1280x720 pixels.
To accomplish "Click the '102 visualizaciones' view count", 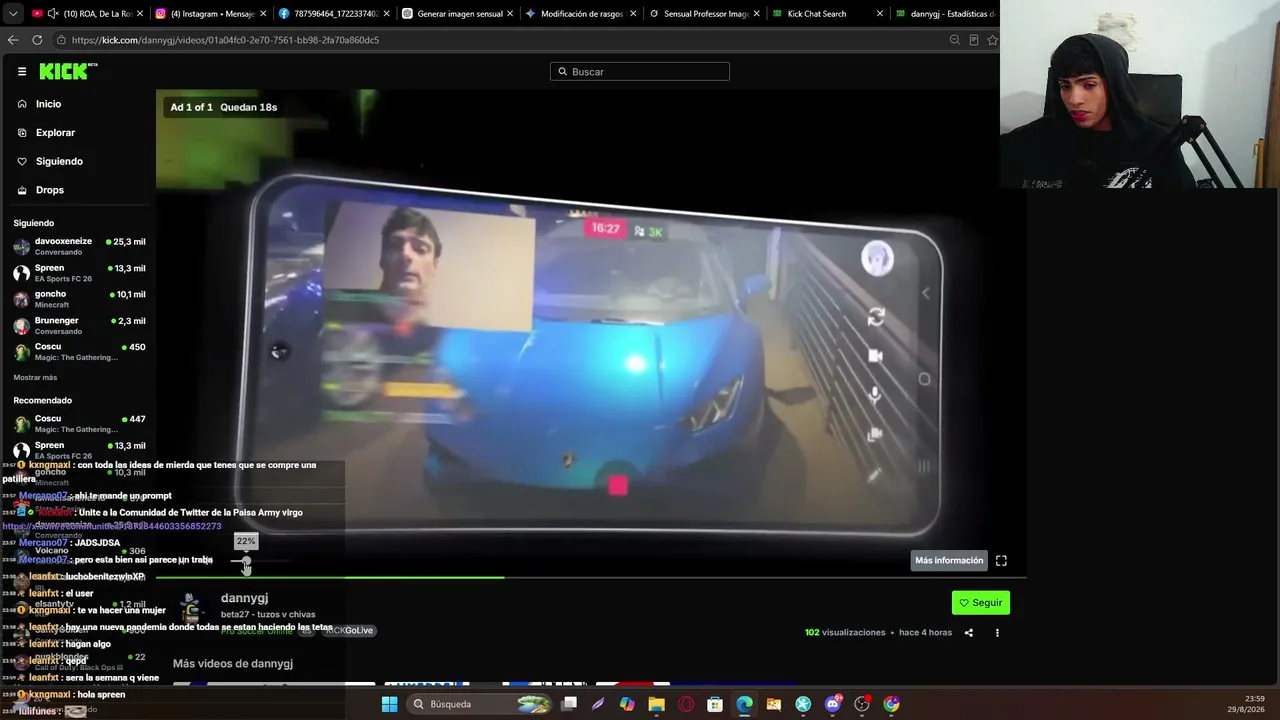I will 845,633.
